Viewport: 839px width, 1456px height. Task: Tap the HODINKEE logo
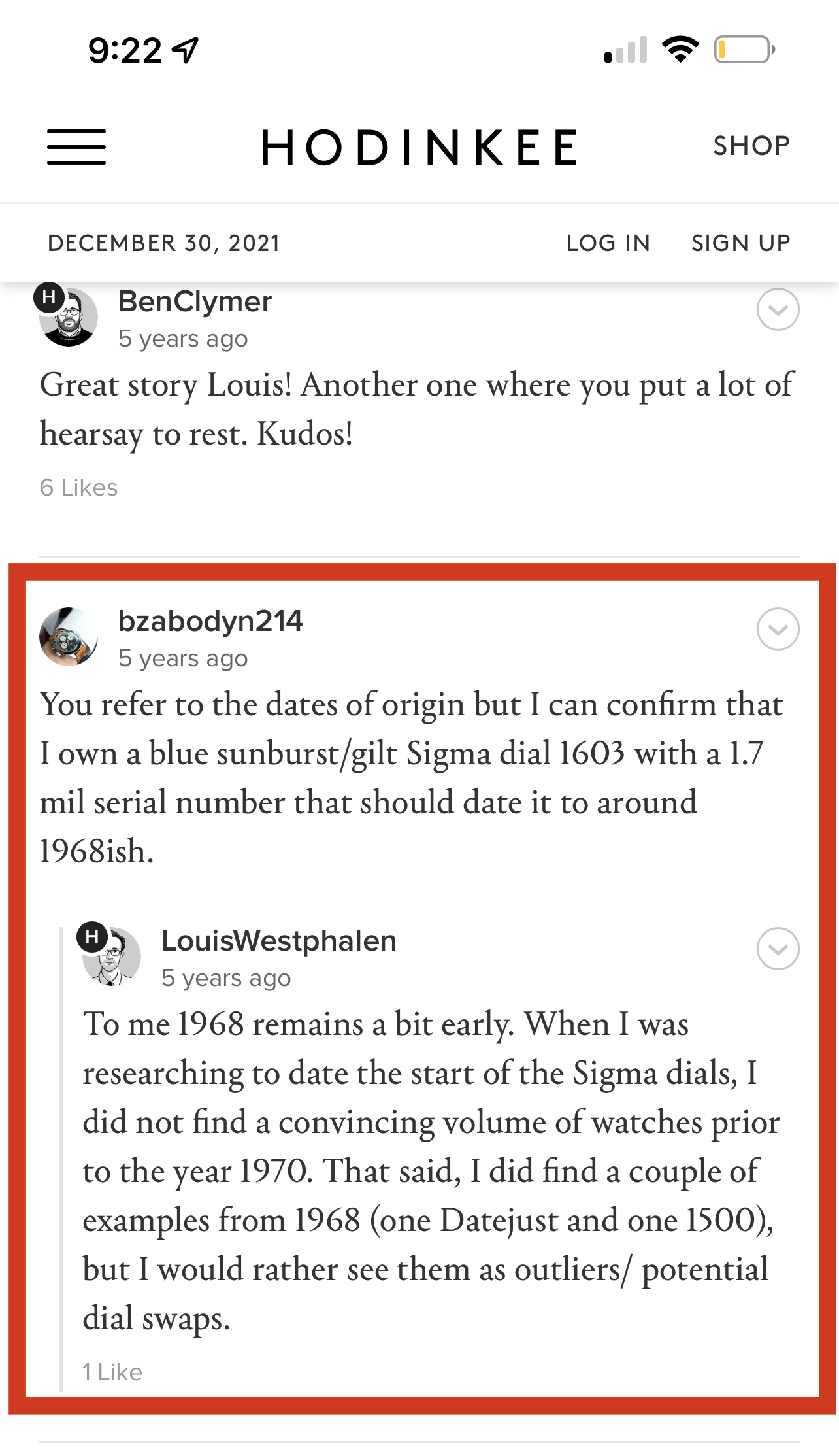(x=419, y=147)
